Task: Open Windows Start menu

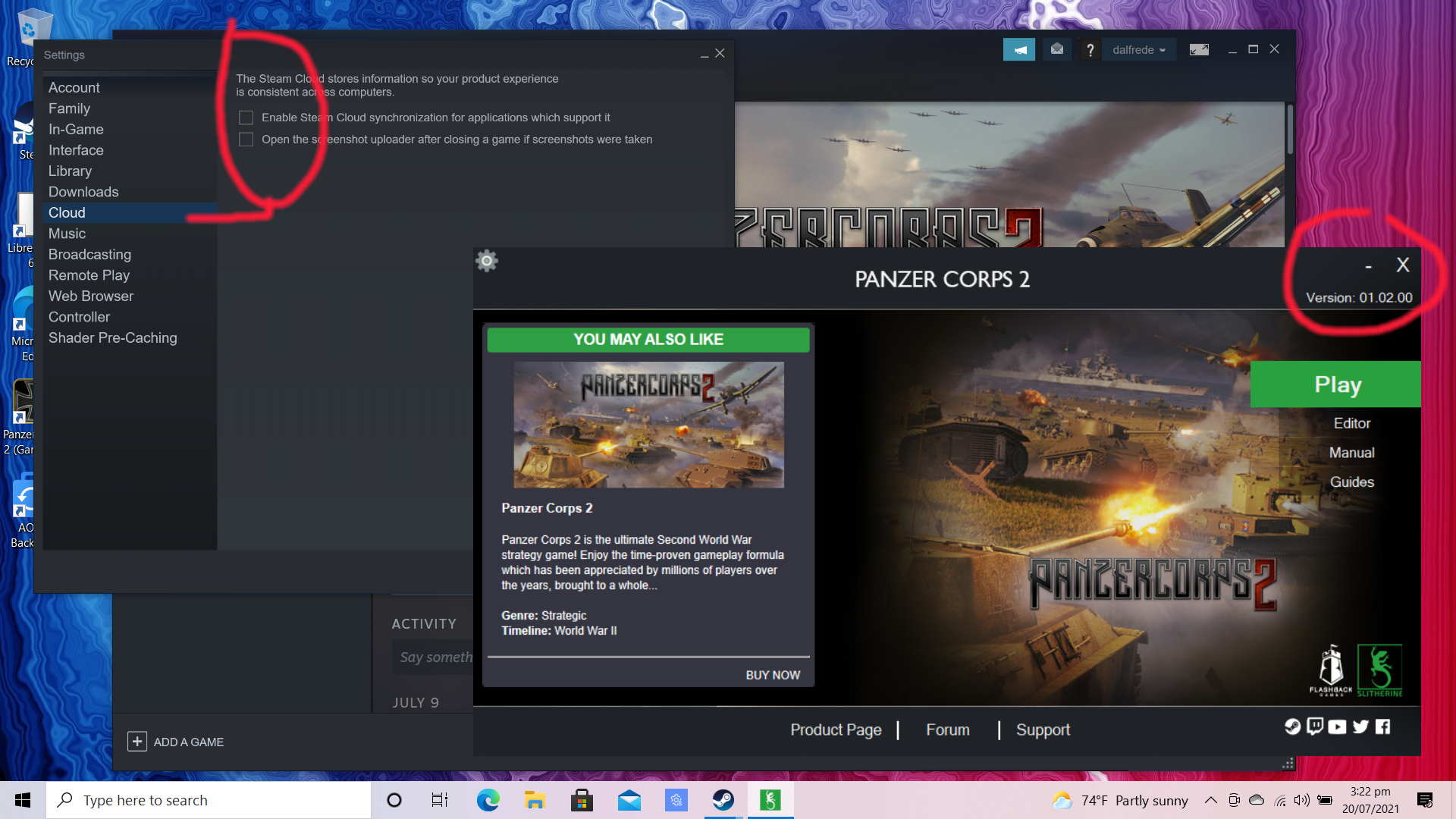Action: tap(23, 800)
